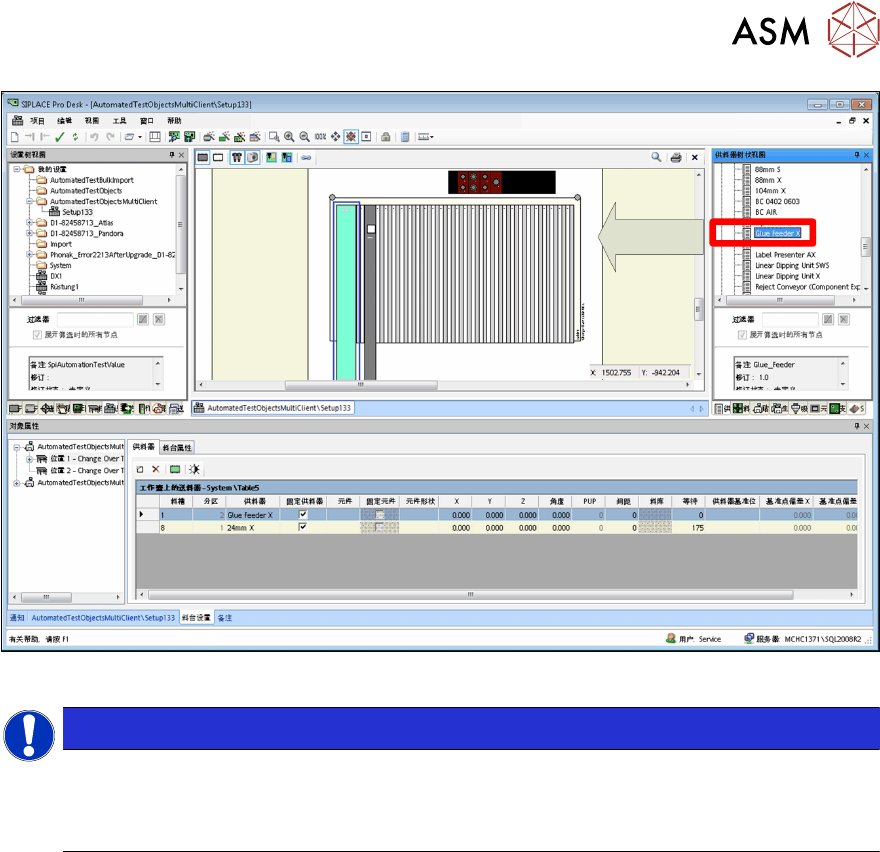Click the clear filter icon in right panel
Viewport: 880px width, 852px height.
[x=844, y=319]
